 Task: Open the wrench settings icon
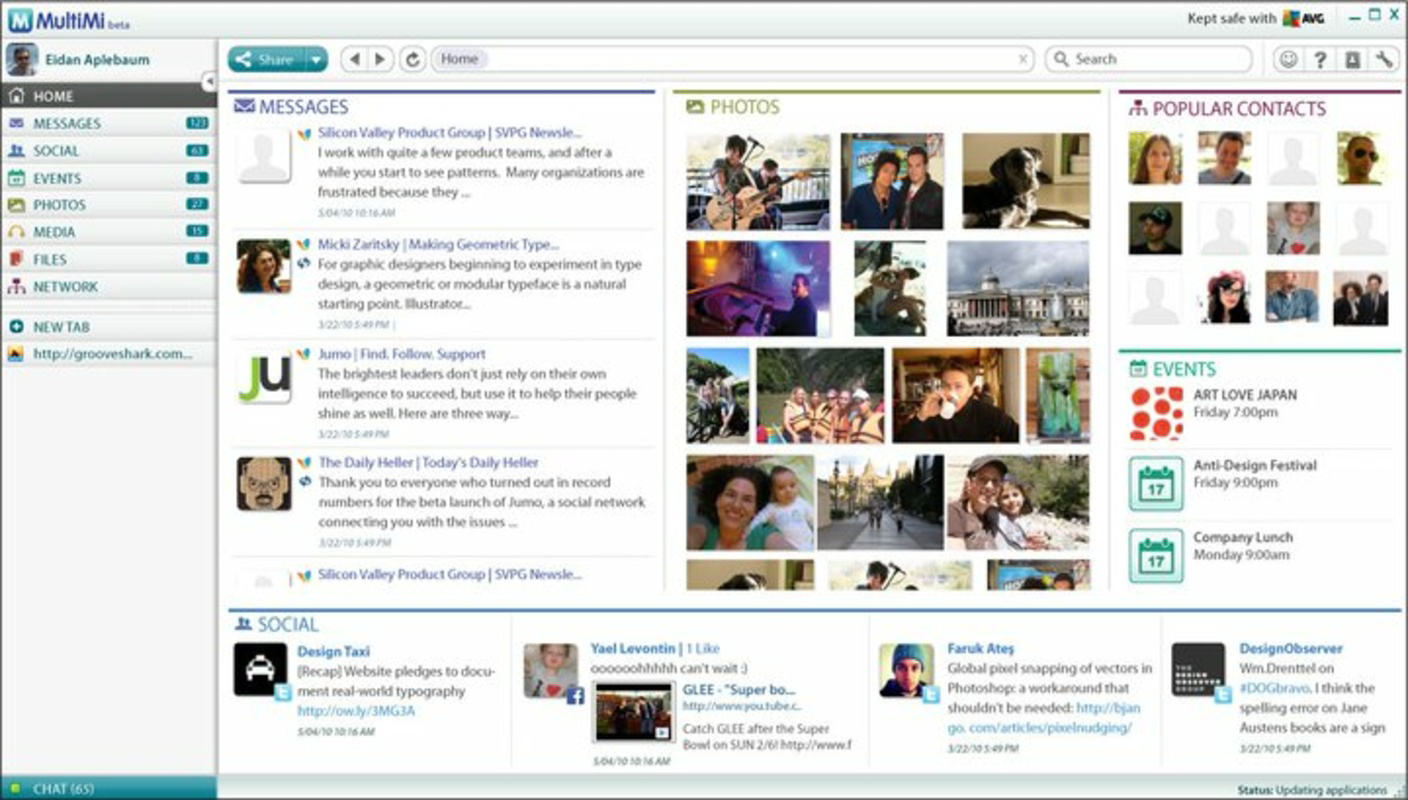tap(1384, 59)
